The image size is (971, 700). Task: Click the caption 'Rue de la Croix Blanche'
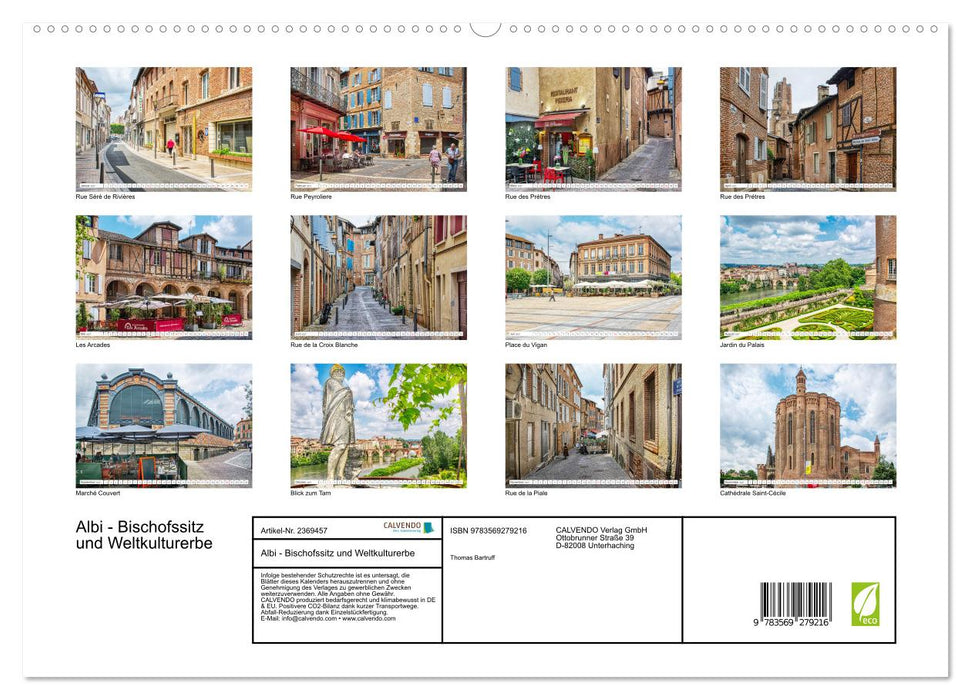tap(324, 345)
